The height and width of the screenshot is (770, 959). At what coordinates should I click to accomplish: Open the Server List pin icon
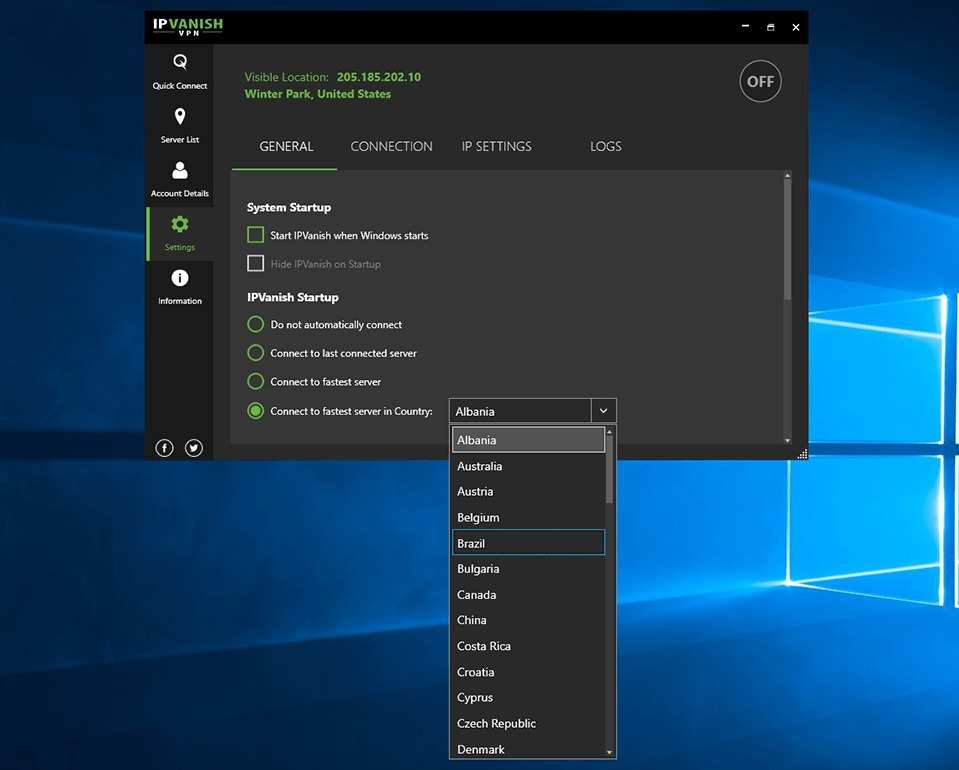[180, 116]
